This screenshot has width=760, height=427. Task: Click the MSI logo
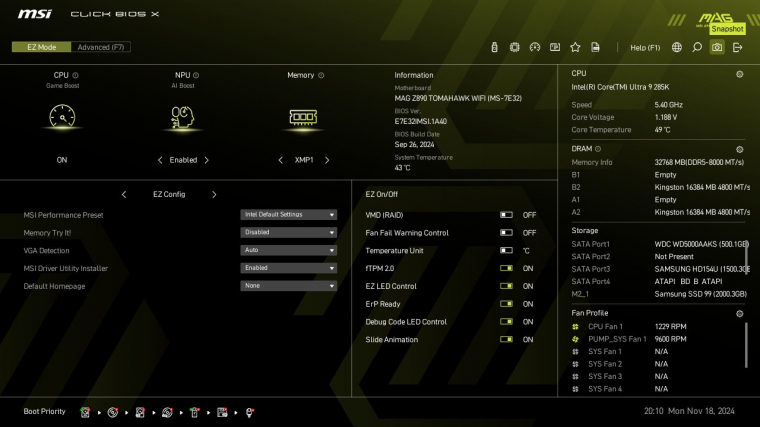point(35,14)
